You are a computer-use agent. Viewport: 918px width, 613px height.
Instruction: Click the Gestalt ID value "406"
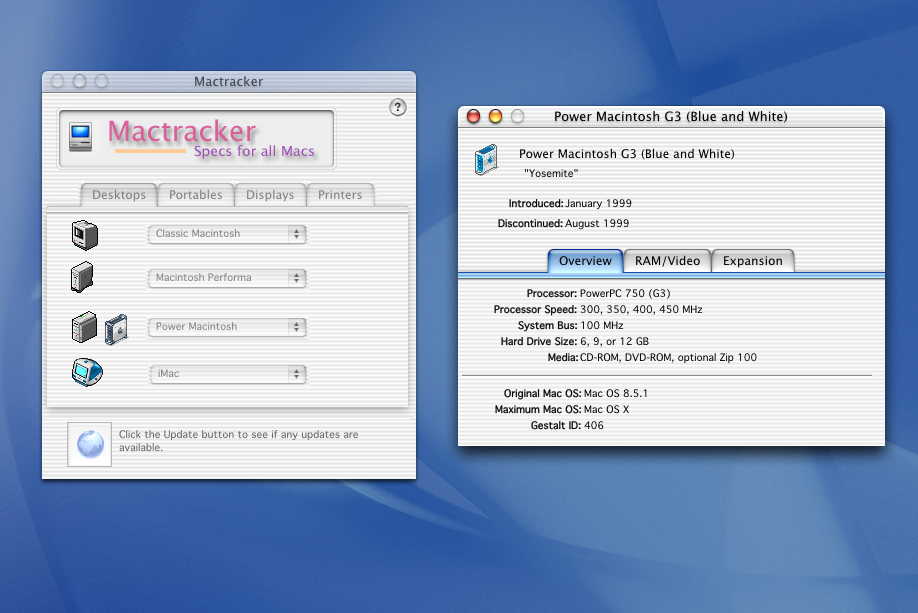594,426
